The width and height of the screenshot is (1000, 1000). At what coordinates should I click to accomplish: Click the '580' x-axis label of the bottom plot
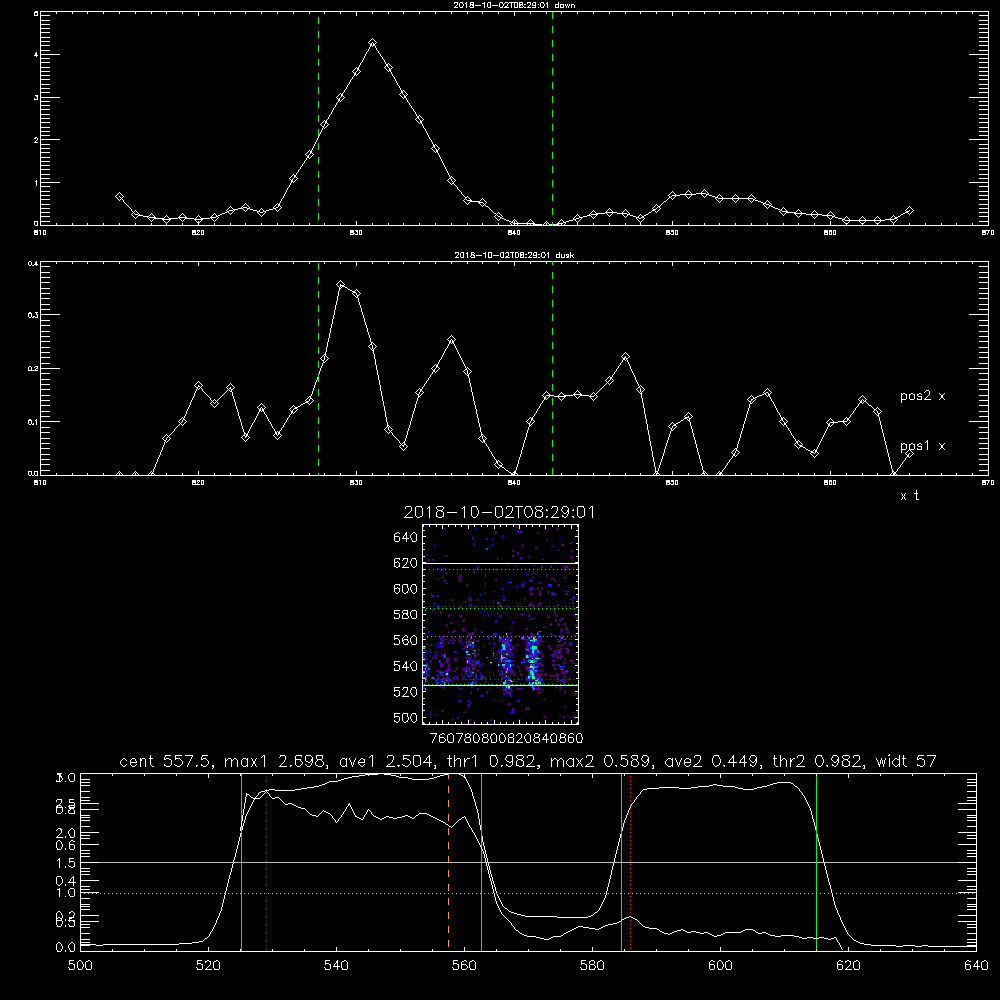592,966
